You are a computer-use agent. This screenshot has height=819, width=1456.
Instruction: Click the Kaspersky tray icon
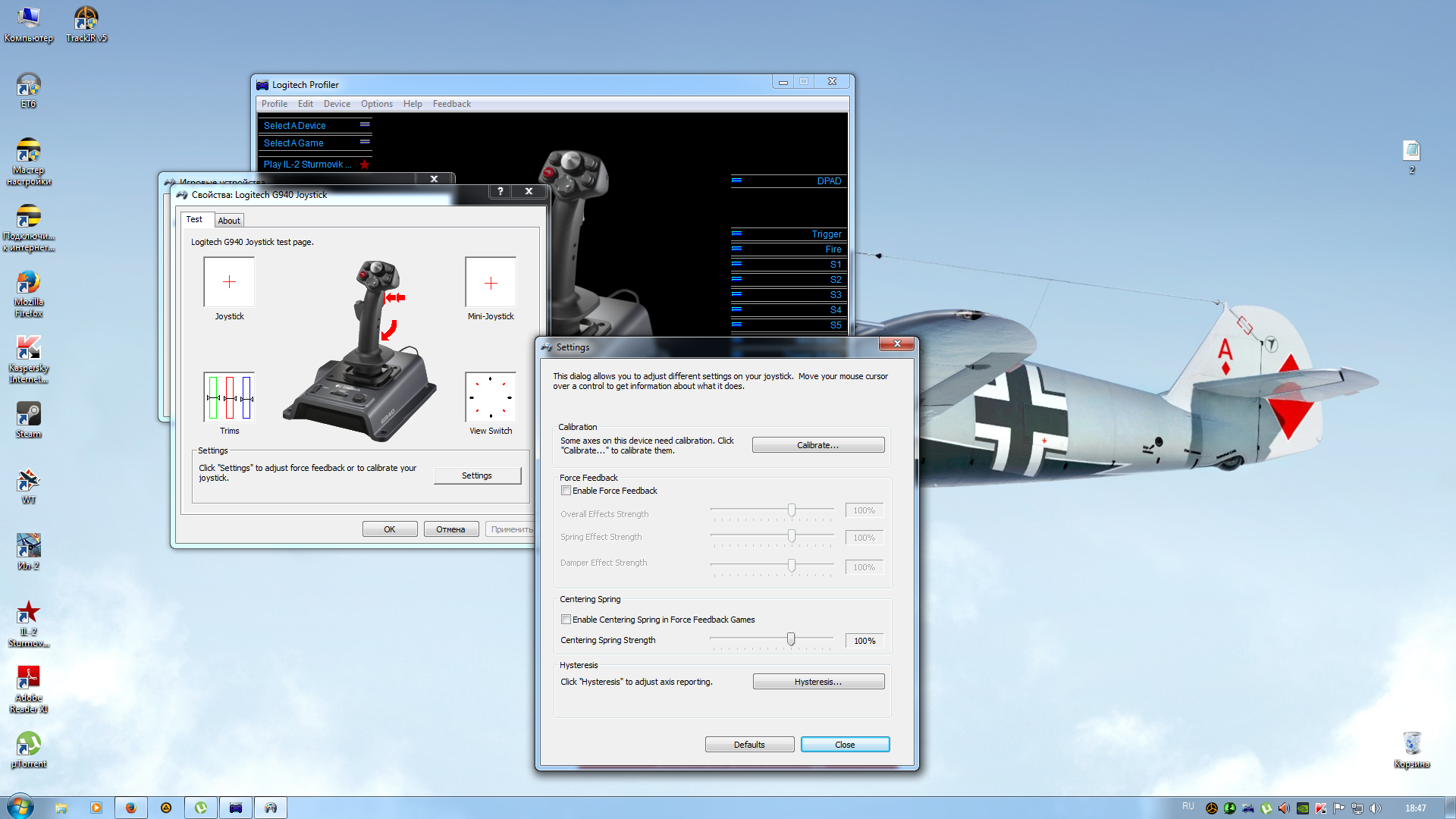[x=1320, y=808]
